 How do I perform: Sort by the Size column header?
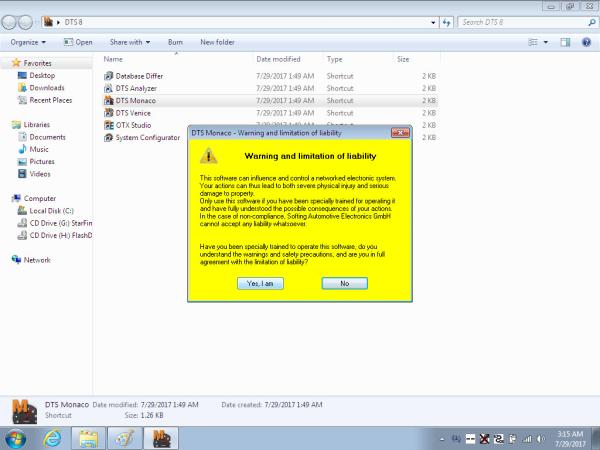pos(403,59)
